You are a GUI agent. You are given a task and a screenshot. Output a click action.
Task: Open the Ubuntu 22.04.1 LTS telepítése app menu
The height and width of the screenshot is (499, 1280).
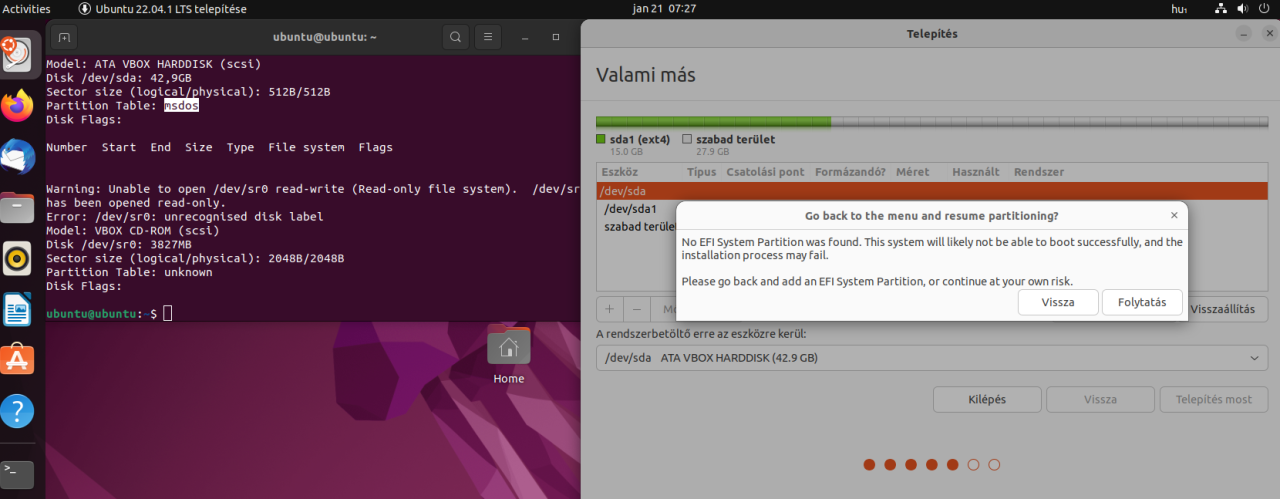[x=162, y=9]
